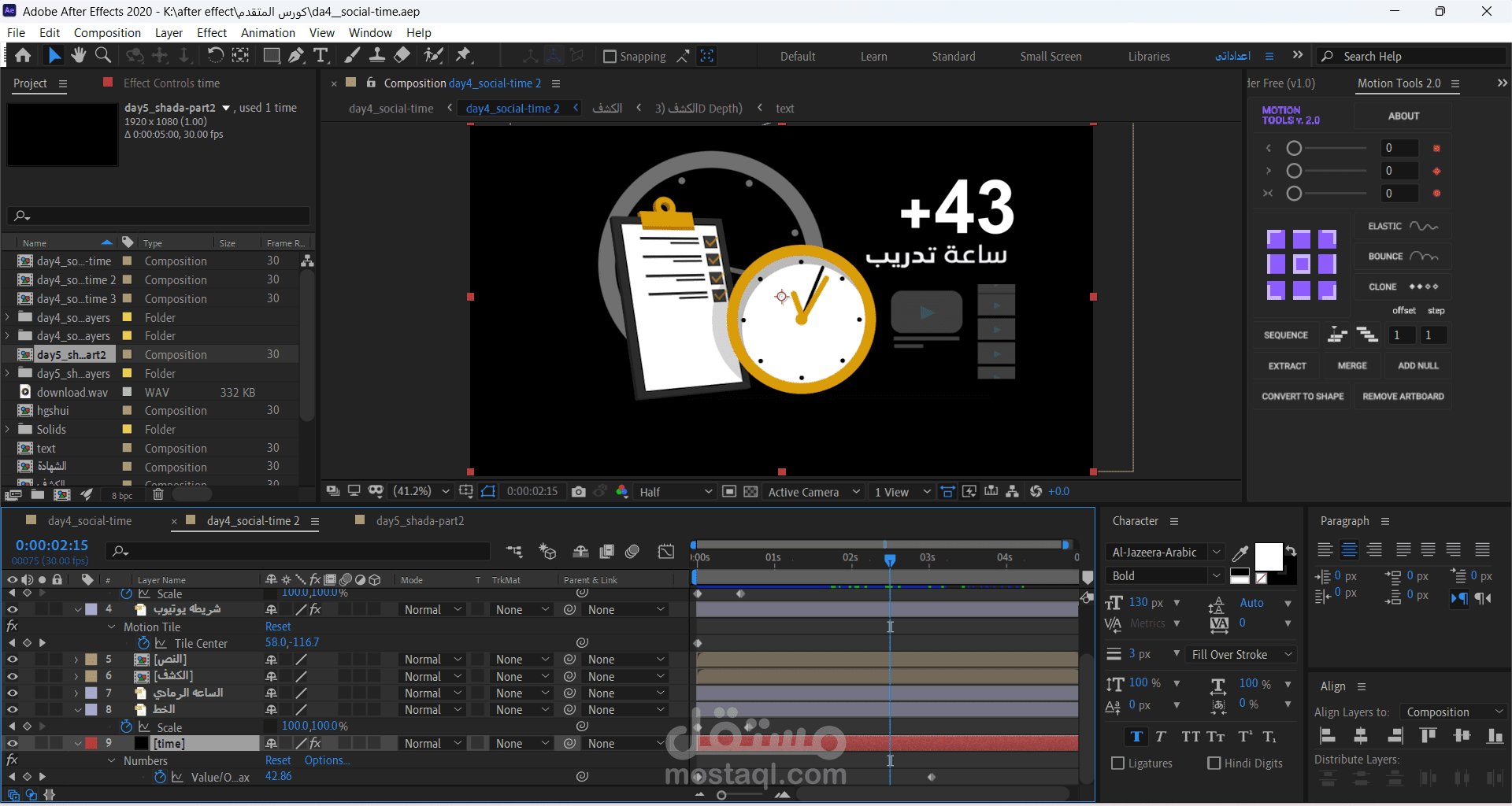Switch to the day5_shada-part2 timeline tab
Viewport: 1512px width, 806px height.
pyautogui.click(x=420, y=520)
